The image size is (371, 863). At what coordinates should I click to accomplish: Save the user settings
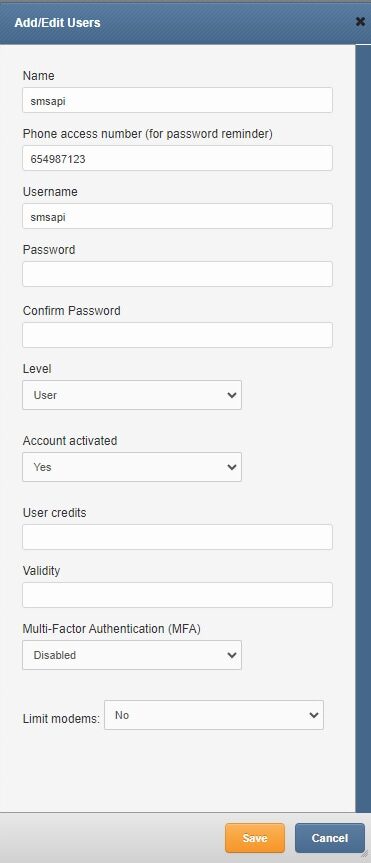[x=255, y=838]
